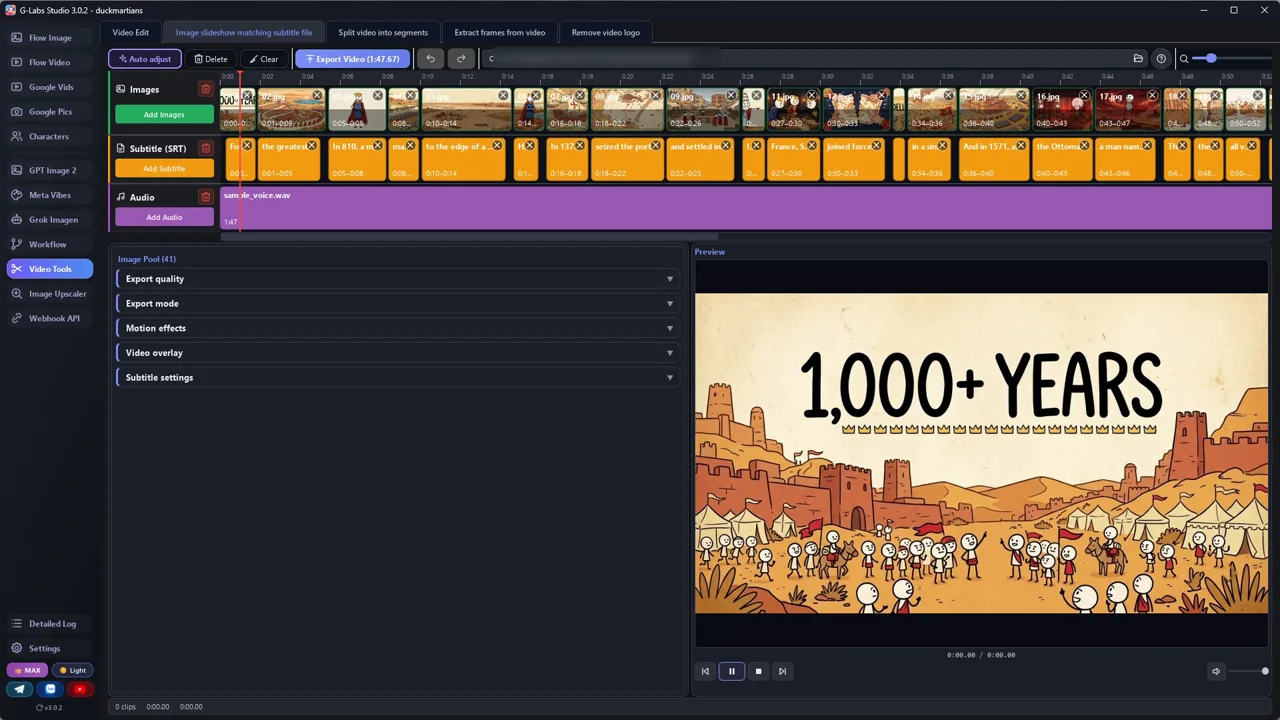Open Split video into segments tab
1280x720 pixels.
point(383,33)
